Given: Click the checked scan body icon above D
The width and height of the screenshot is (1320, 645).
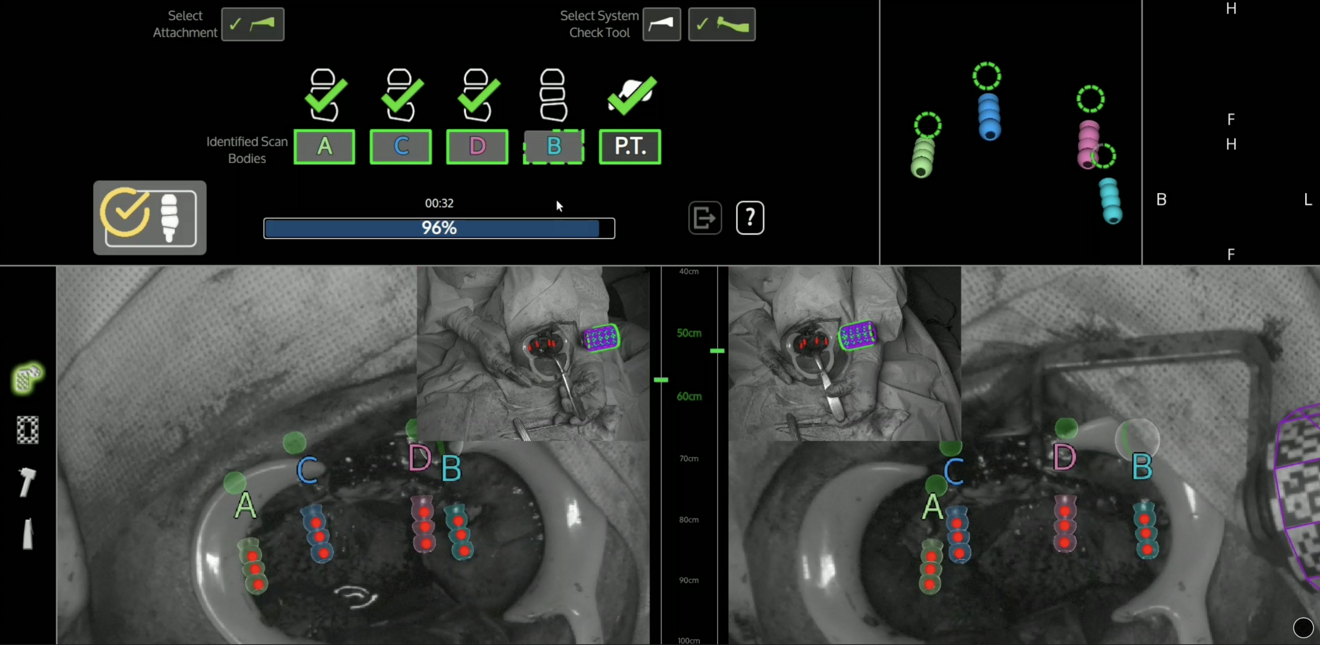Looking at the screenshot, I should [x=477, y=95].
